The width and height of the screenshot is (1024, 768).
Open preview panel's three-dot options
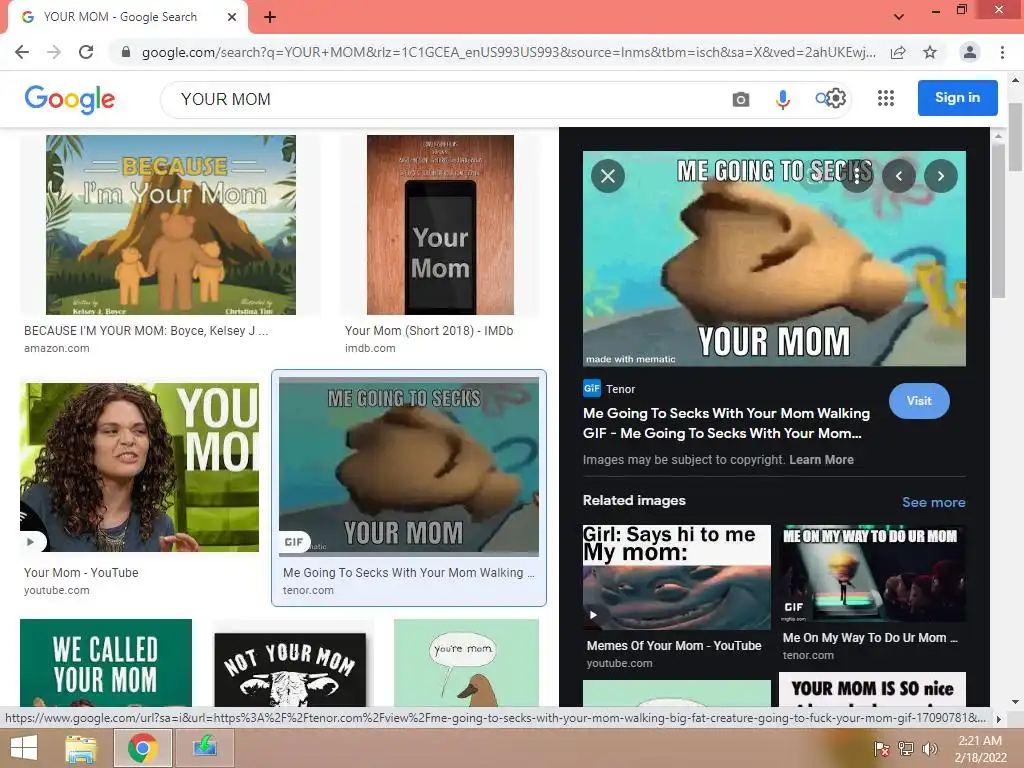(x=857, y=176)
